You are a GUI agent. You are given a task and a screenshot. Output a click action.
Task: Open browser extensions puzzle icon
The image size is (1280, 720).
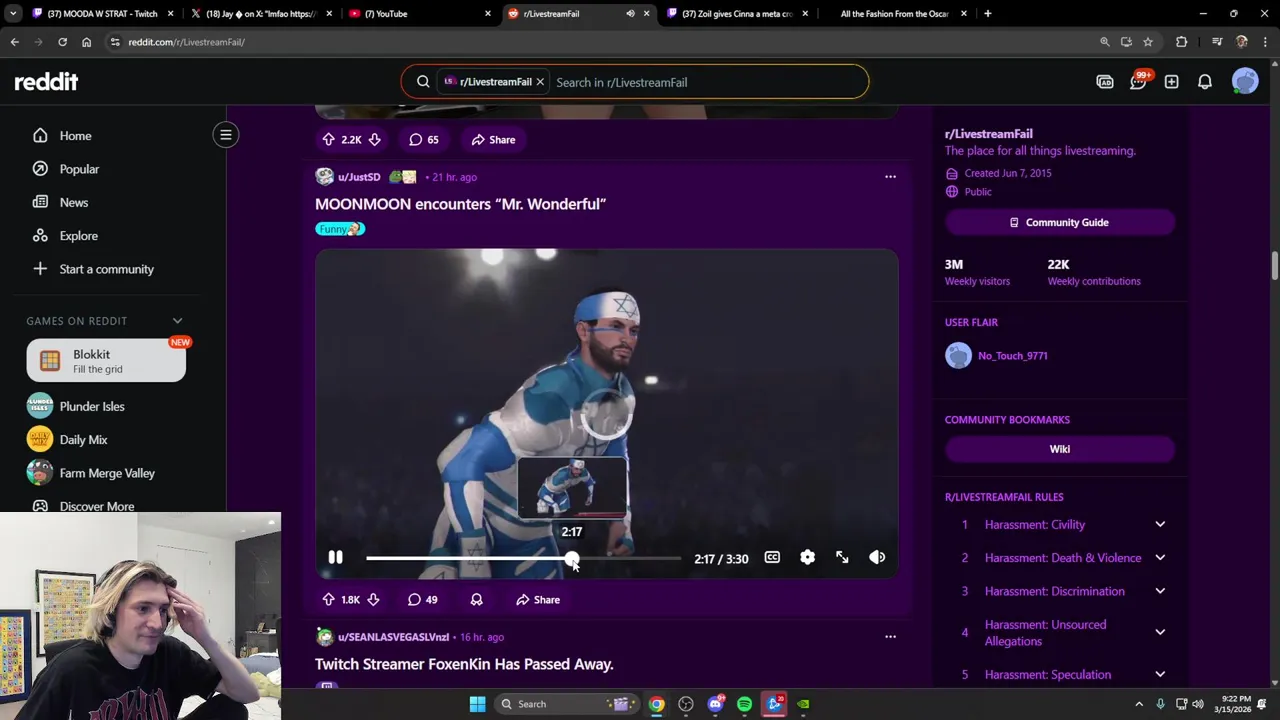coord(1182,42)
